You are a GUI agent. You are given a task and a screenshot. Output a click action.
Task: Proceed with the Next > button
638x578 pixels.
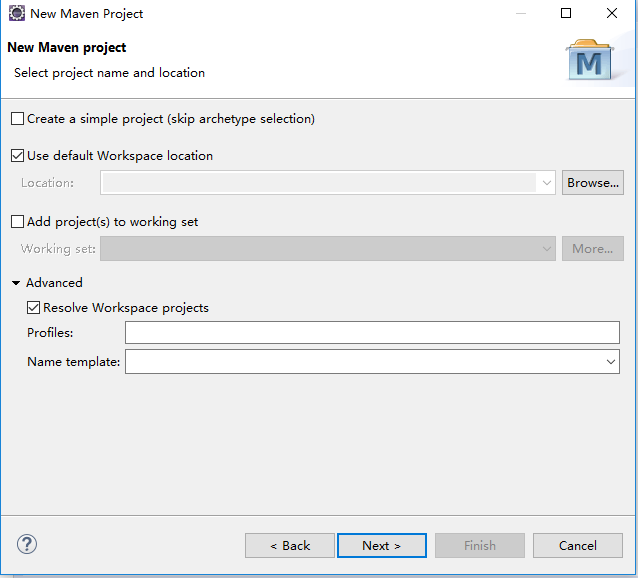pos(382,545)
